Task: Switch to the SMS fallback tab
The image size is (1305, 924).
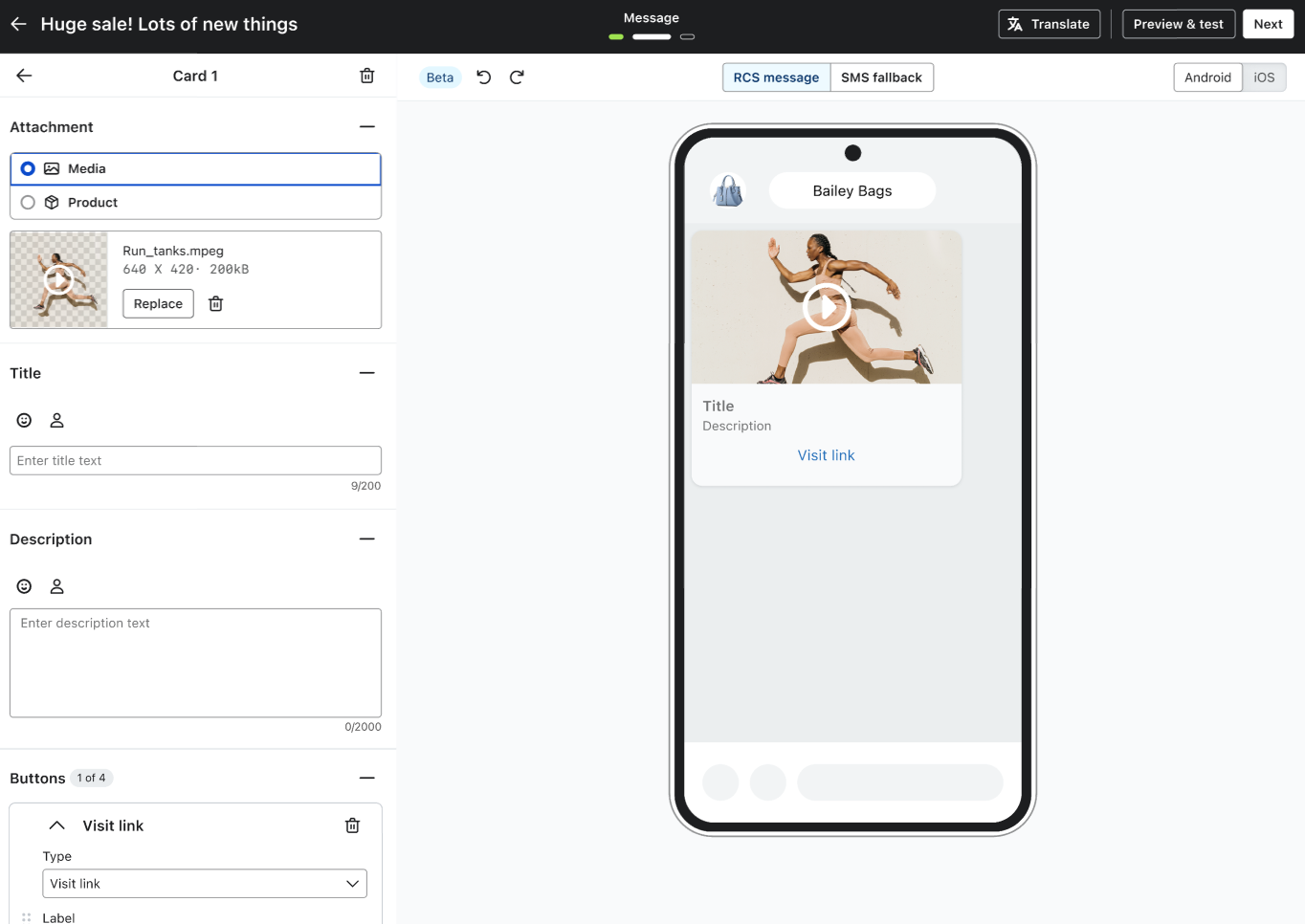Action: tap(881, 77)
